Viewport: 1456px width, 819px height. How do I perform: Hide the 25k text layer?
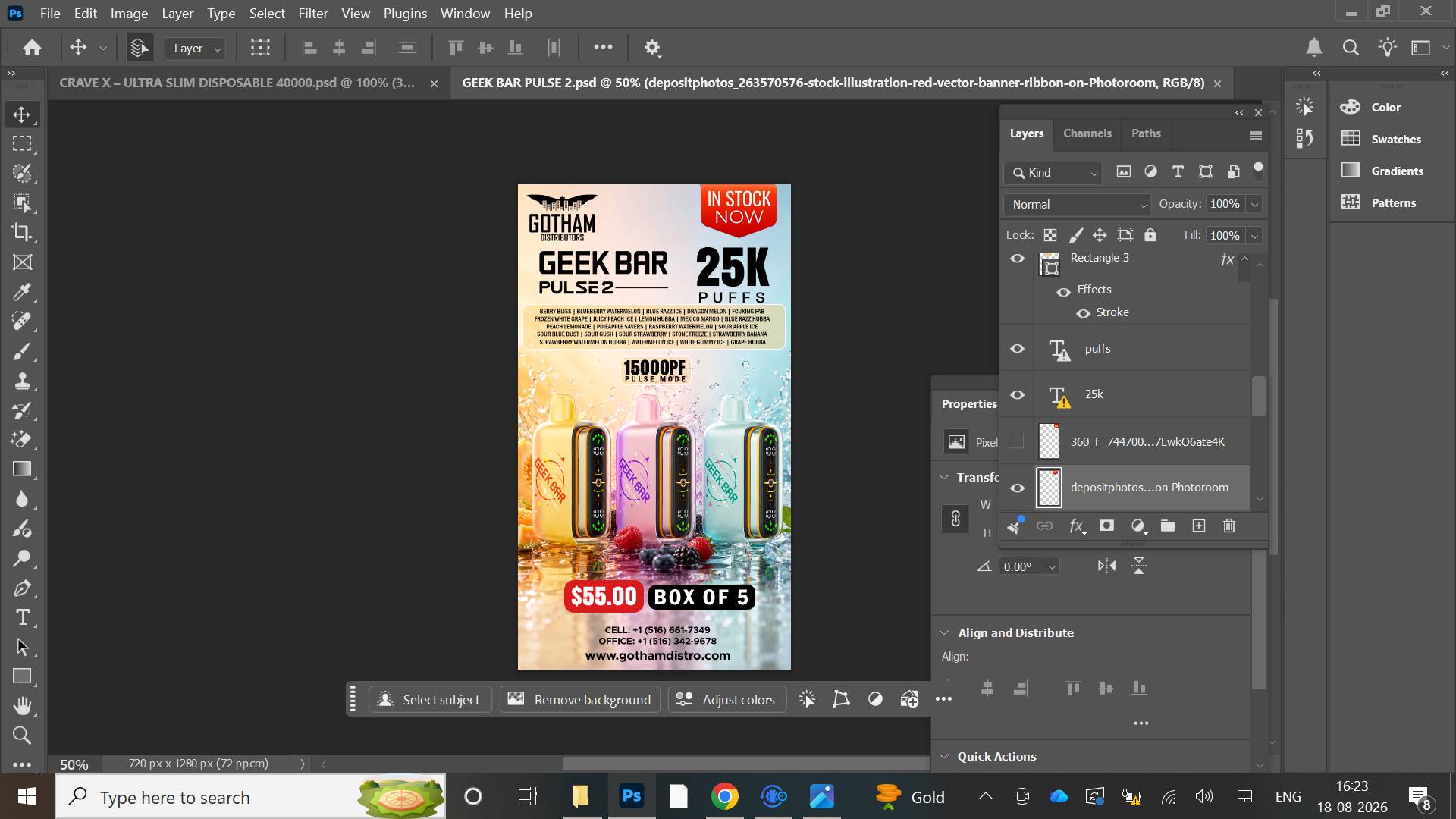coord(1017,395)
